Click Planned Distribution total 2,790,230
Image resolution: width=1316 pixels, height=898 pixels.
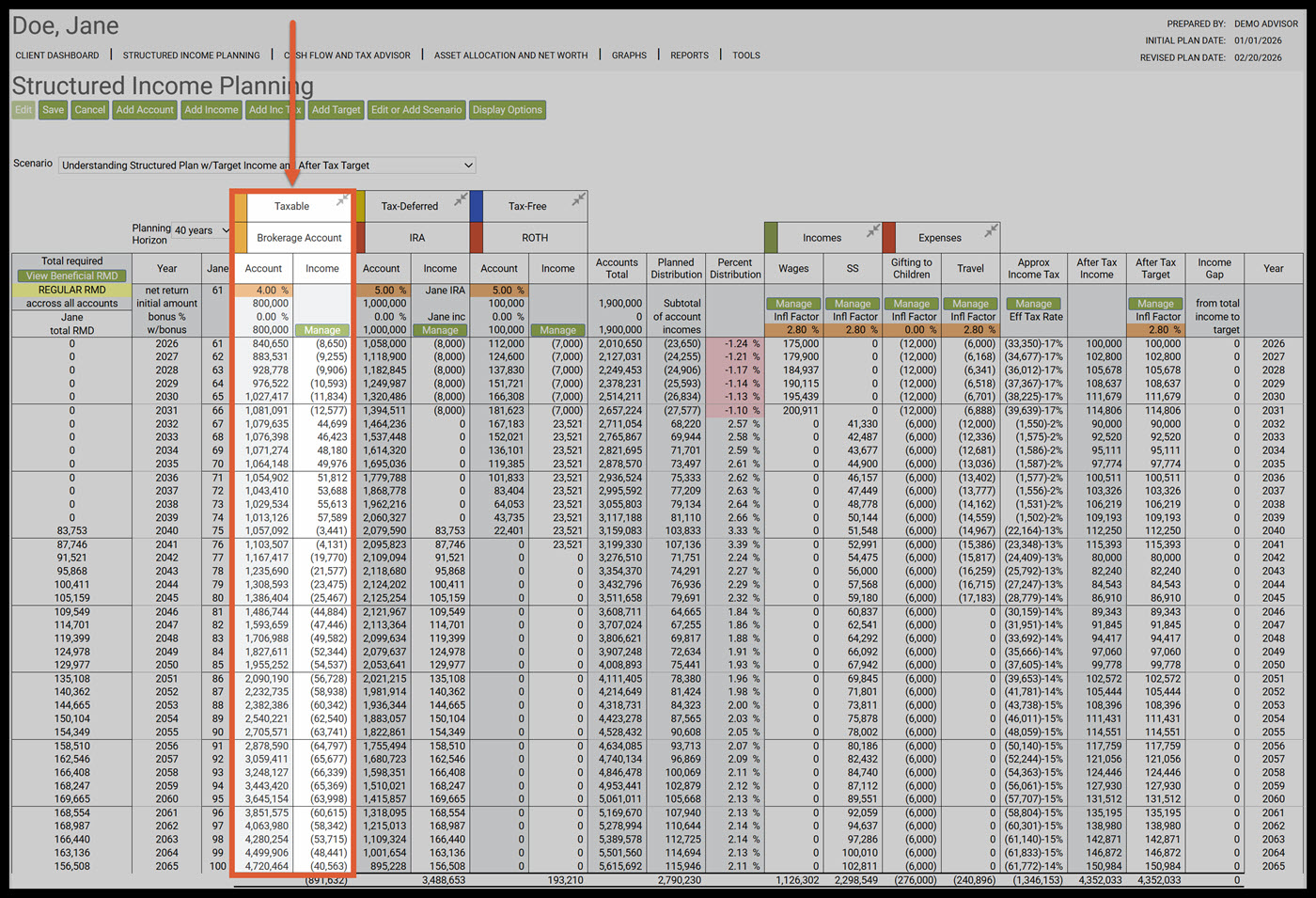680,880
